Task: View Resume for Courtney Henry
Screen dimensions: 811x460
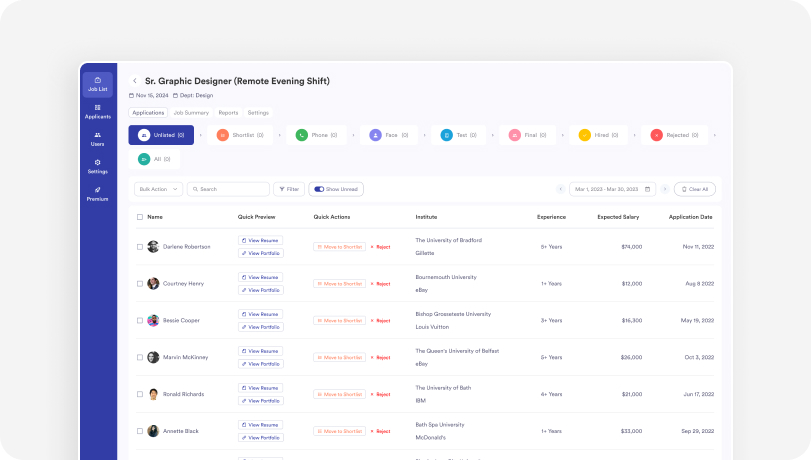Action: click(x=260, y=277)
